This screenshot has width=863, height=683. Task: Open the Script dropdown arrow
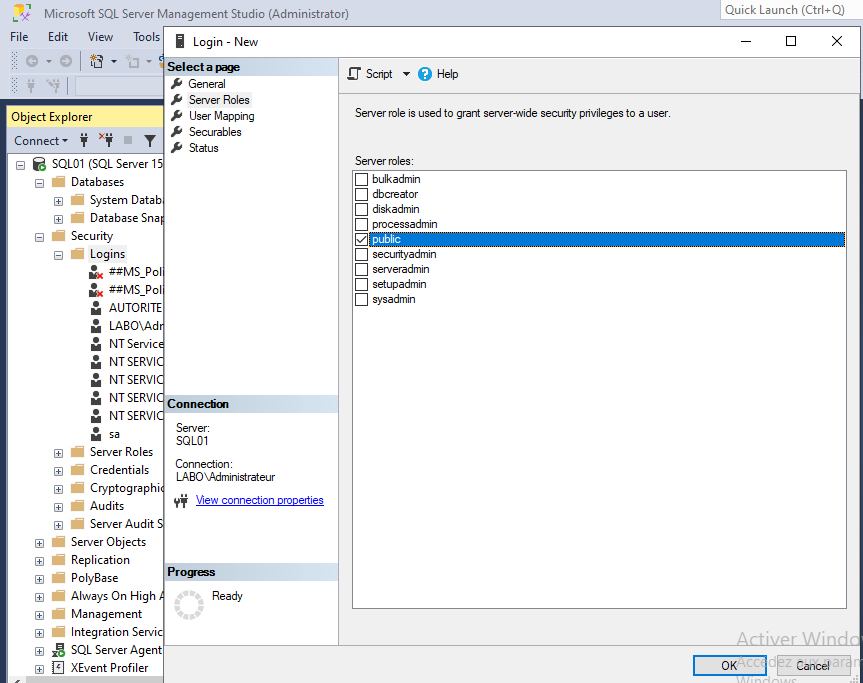pos(406,74)
